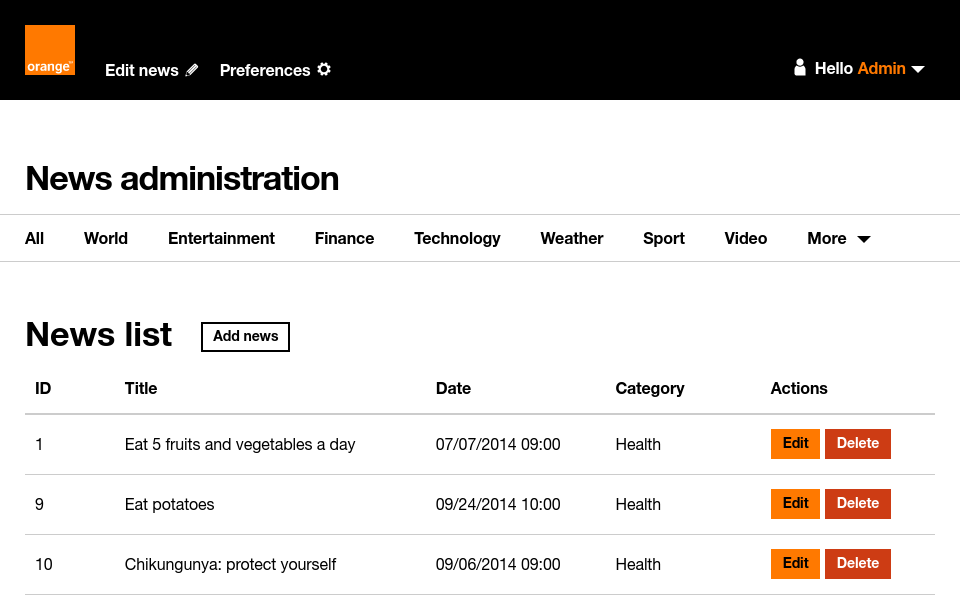
Task: Delete the 'Eat potatoes' news item
Action: coord(857,504)
